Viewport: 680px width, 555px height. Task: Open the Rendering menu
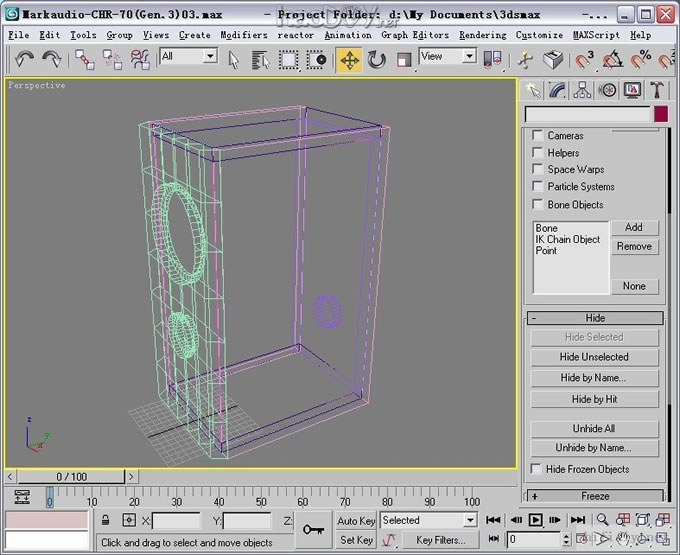click(x=482, y=35)
